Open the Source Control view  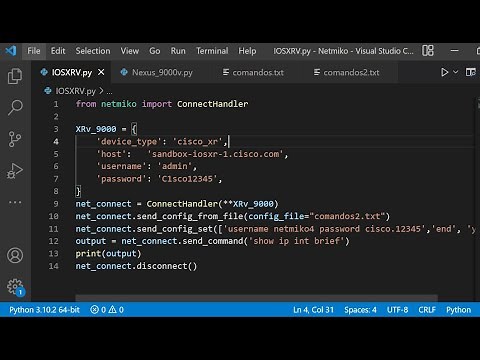click(15, 139)
